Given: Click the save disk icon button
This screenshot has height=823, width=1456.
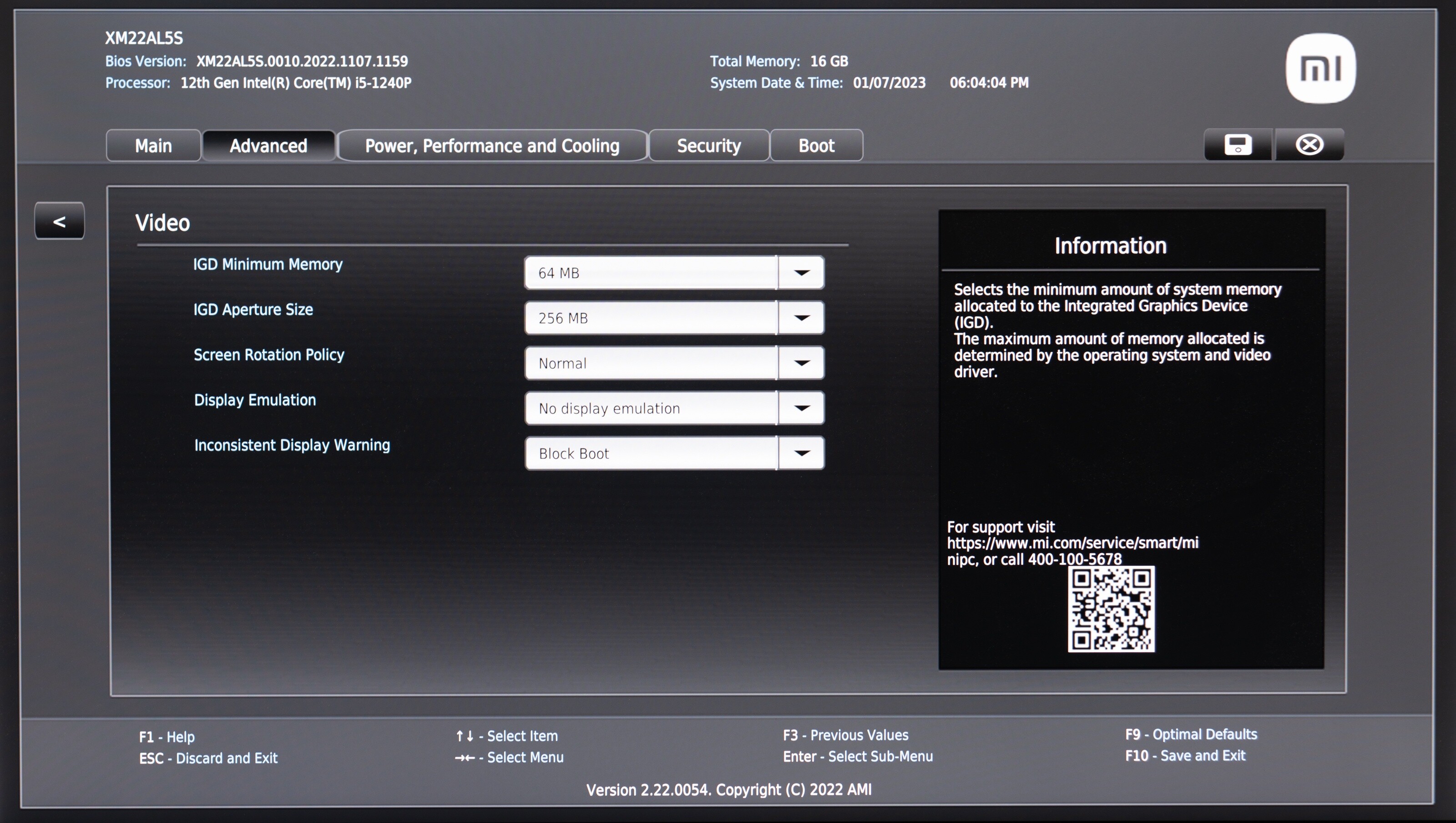Looking at the screenshot, I should pyautogui.click(x=1238, y=145).
